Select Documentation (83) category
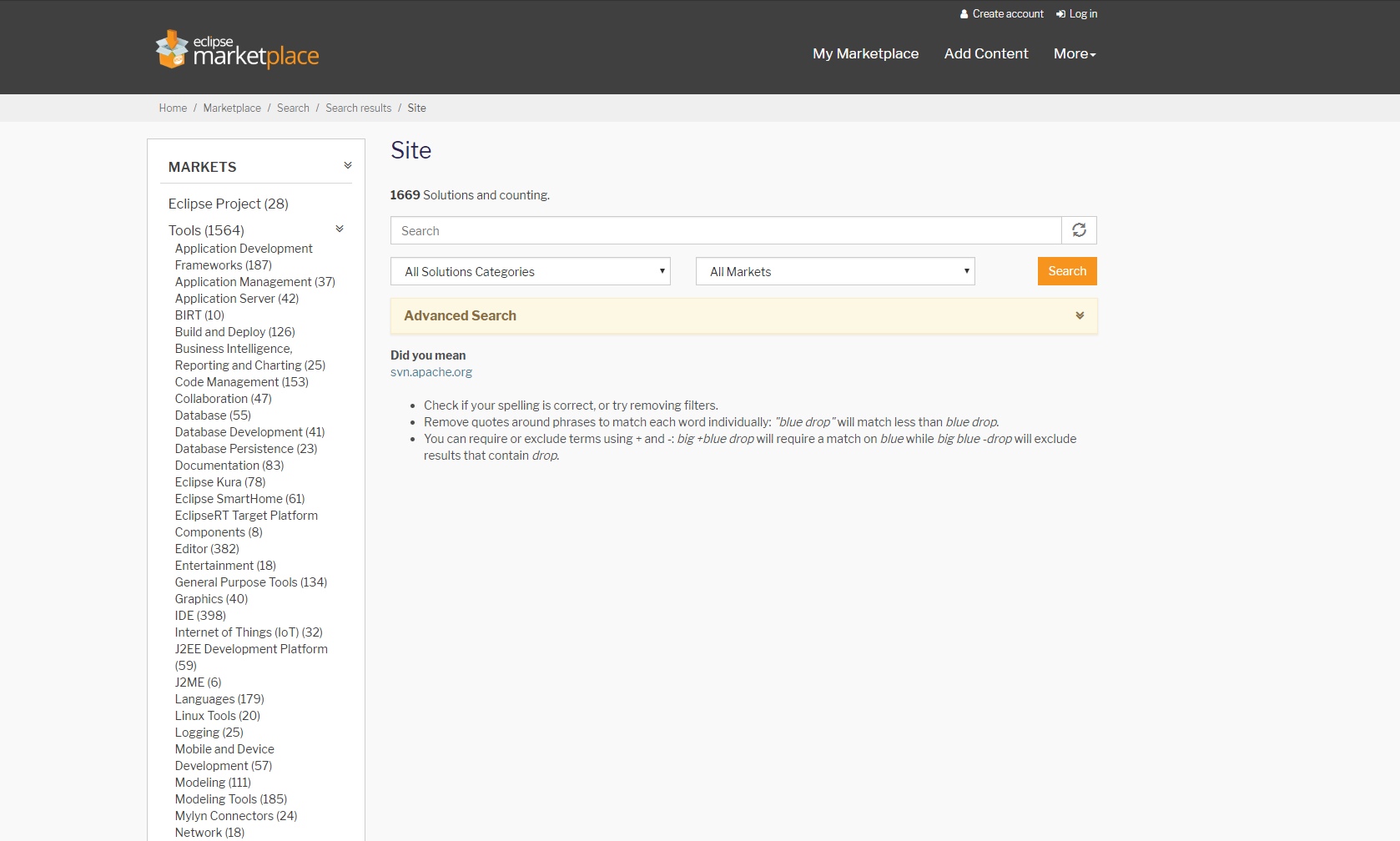The height and width of the screenshot is (841, 1400). click(x=229, y=466)
